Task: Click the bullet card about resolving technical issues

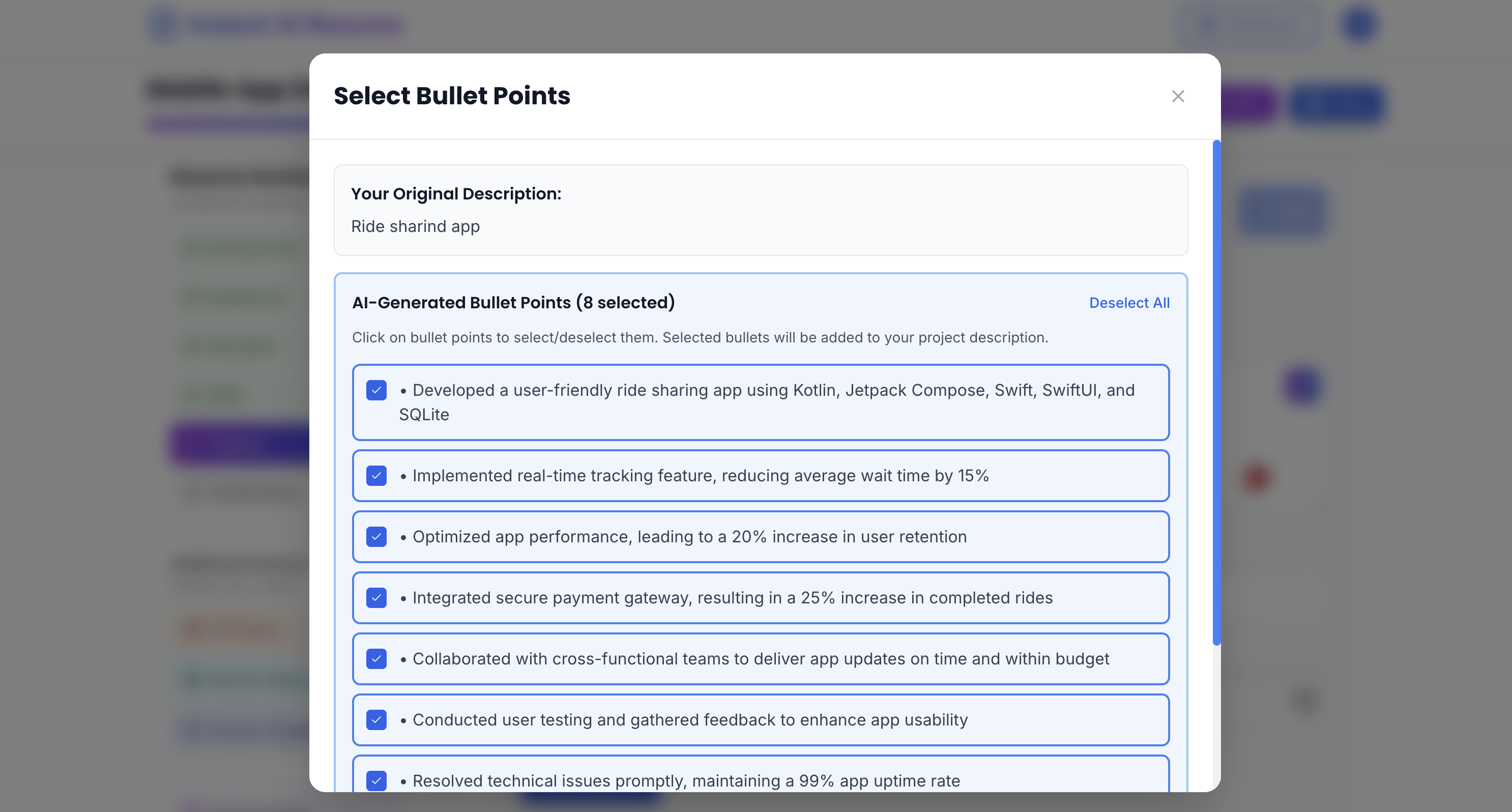Action: coord(760,781)
